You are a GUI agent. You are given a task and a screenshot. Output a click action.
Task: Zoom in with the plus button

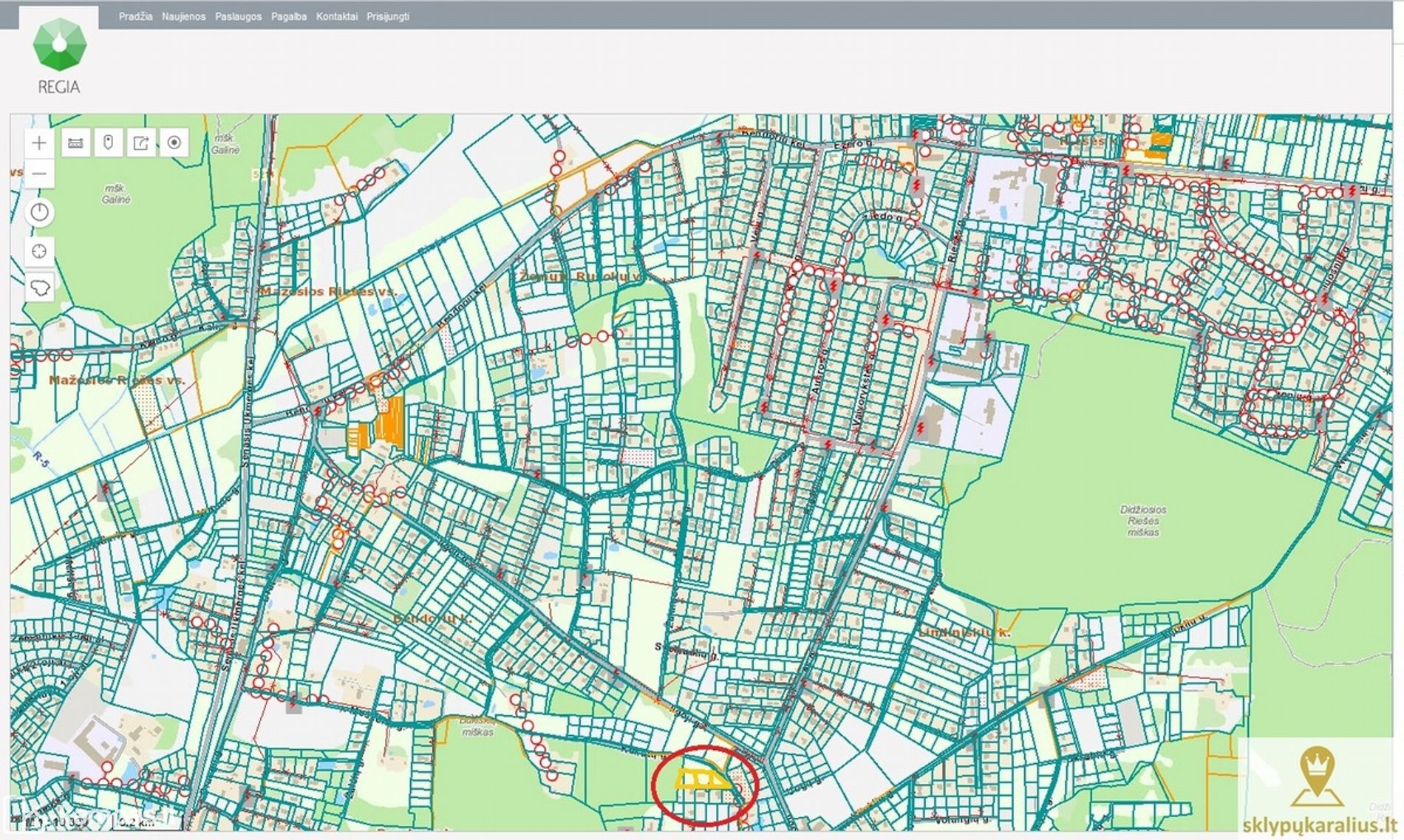[x=39, y=143]
